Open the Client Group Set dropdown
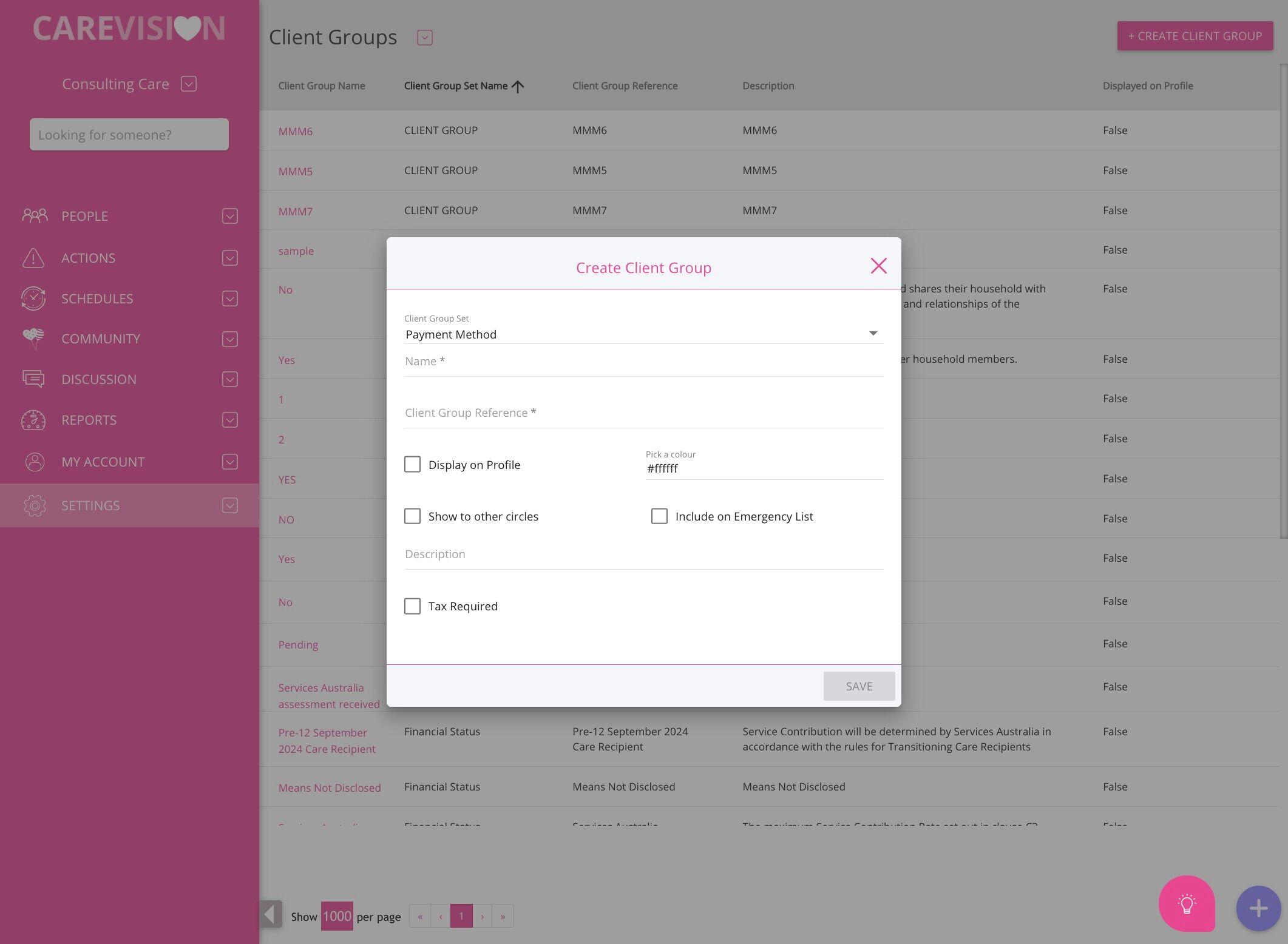 click(643, 334)
